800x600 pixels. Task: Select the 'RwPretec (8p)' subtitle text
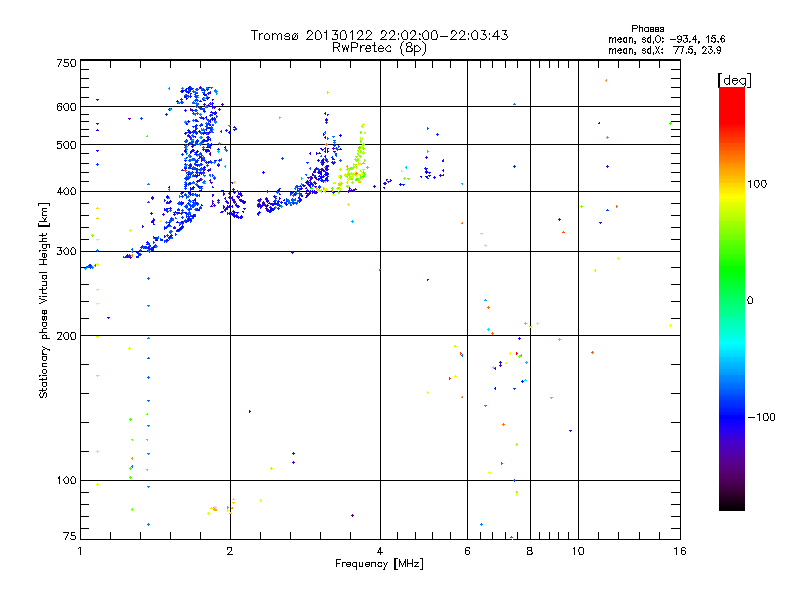click(x=379, y=48)
